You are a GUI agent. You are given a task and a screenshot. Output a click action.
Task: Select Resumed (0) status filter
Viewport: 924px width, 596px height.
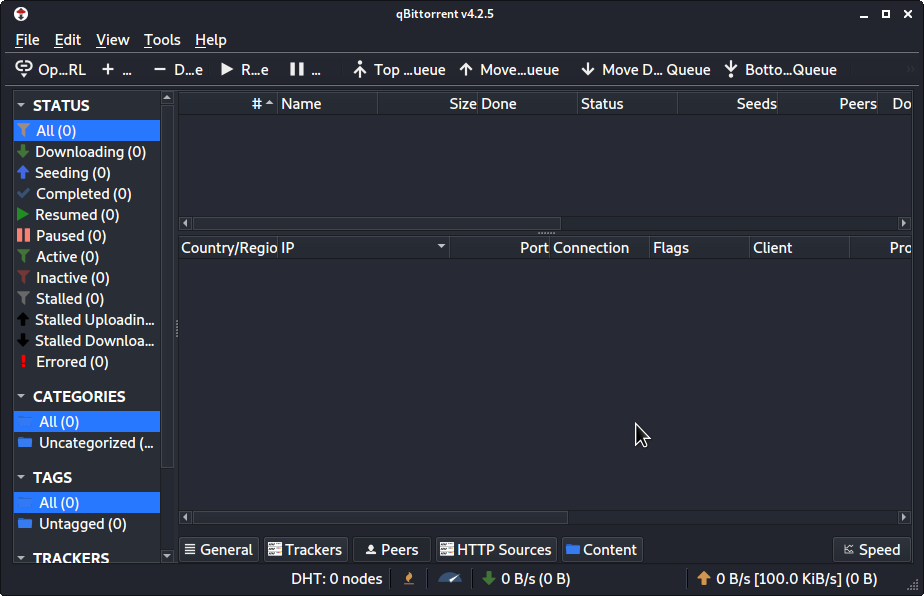click(87, 215)
